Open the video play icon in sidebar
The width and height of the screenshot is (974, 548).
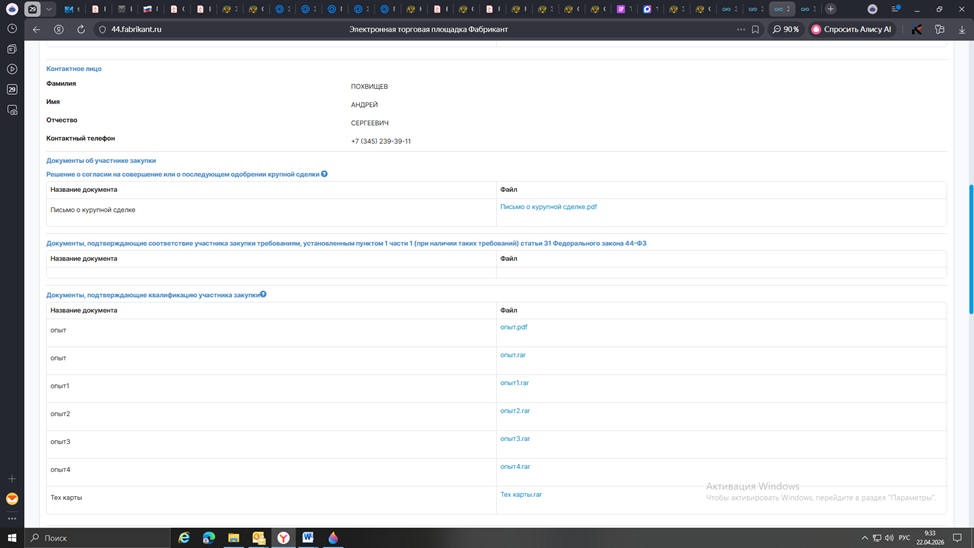(12, 69)
